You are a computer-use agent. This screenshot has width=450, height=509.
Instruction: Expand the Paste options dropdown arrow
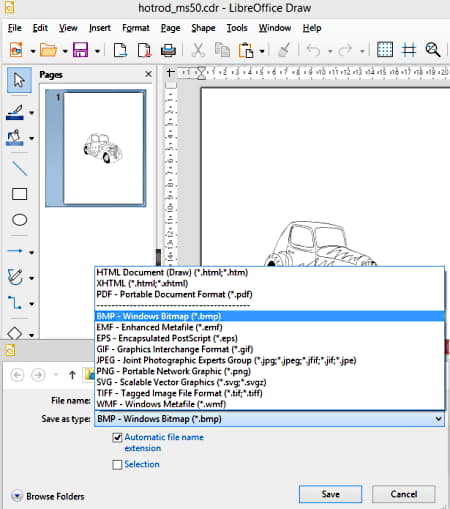click(262, 51)
